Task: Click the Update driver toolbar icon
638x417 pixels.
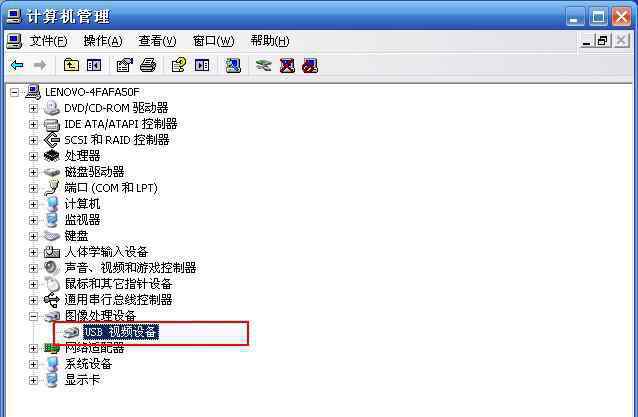Action: coord(263,65)
